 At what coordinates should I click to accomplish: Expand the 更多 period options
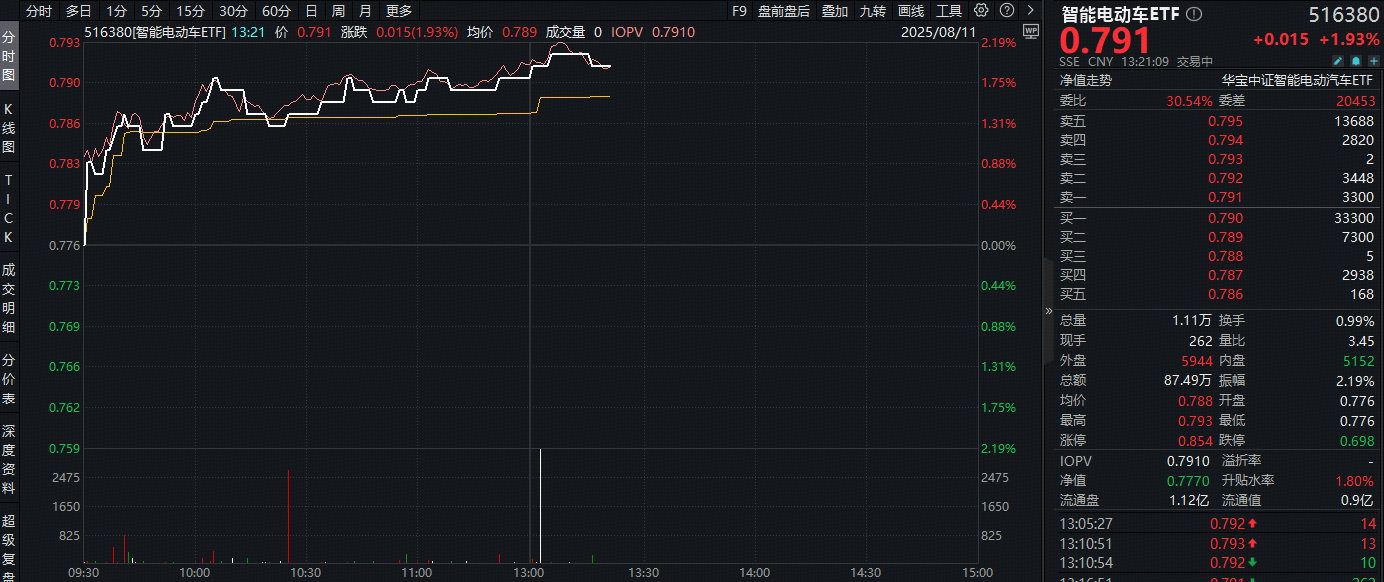(x=398, y=11)
